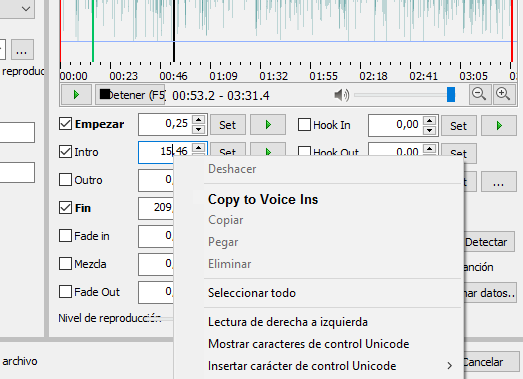523x379 pixels.
Task: Click the speaker volume icon
Action: pyautogui.click(x=342, y=95)
